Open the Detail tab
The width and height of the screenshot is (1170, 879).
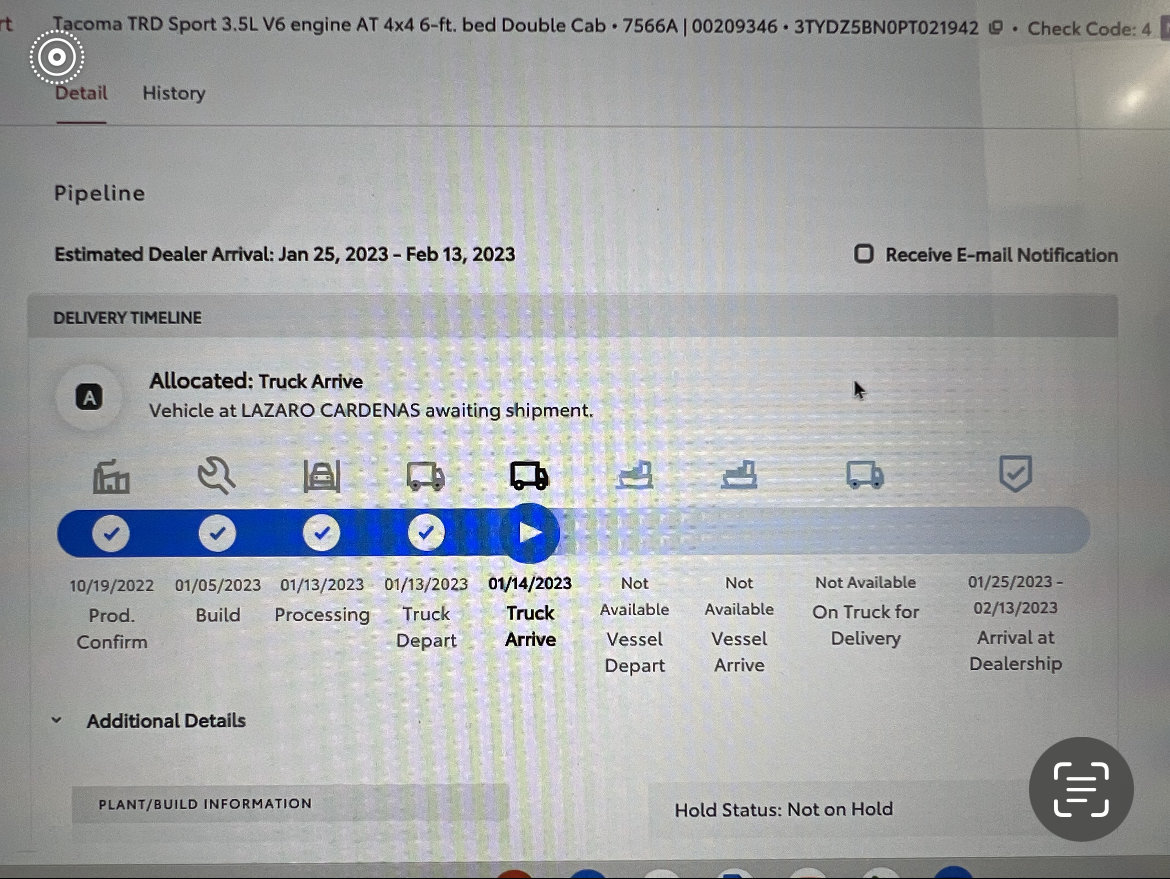[81, 93]
